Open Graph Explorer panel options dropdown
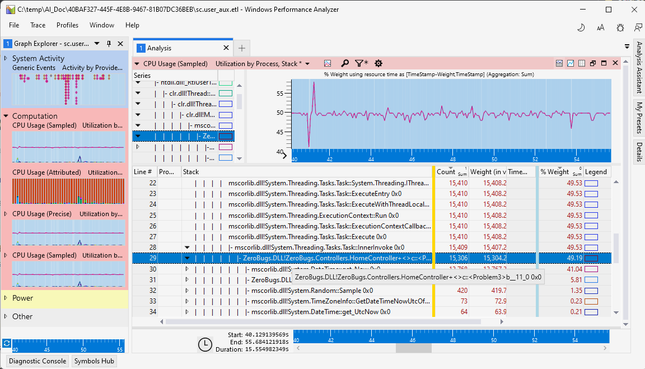 coord(97,44)
